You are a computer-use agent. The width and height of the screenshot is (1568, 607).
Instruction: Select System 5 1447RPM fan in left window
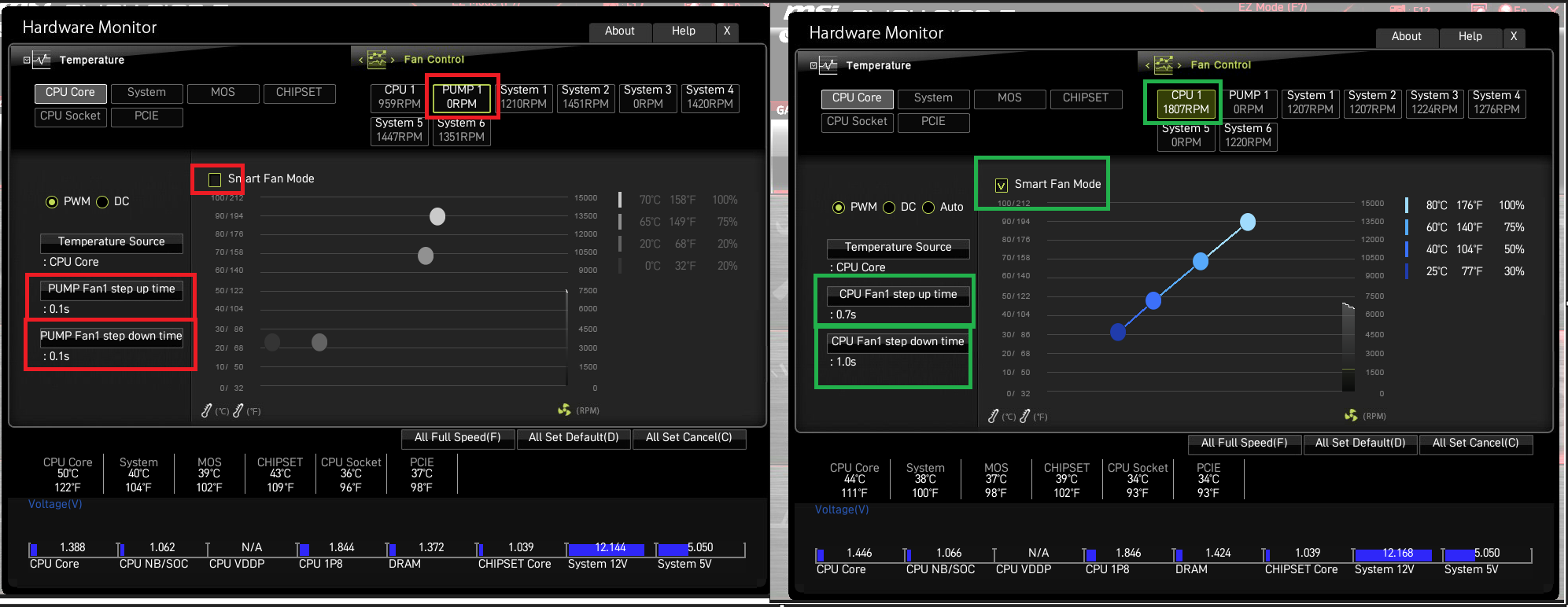coord(400,130)
